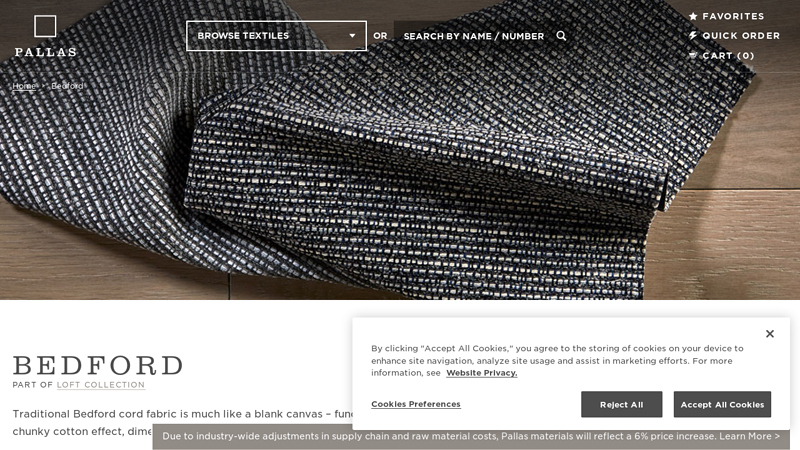This screenshot has height=450, width=800.
Task: Click Accept All Cookies button
Action: tap(722, 405)
